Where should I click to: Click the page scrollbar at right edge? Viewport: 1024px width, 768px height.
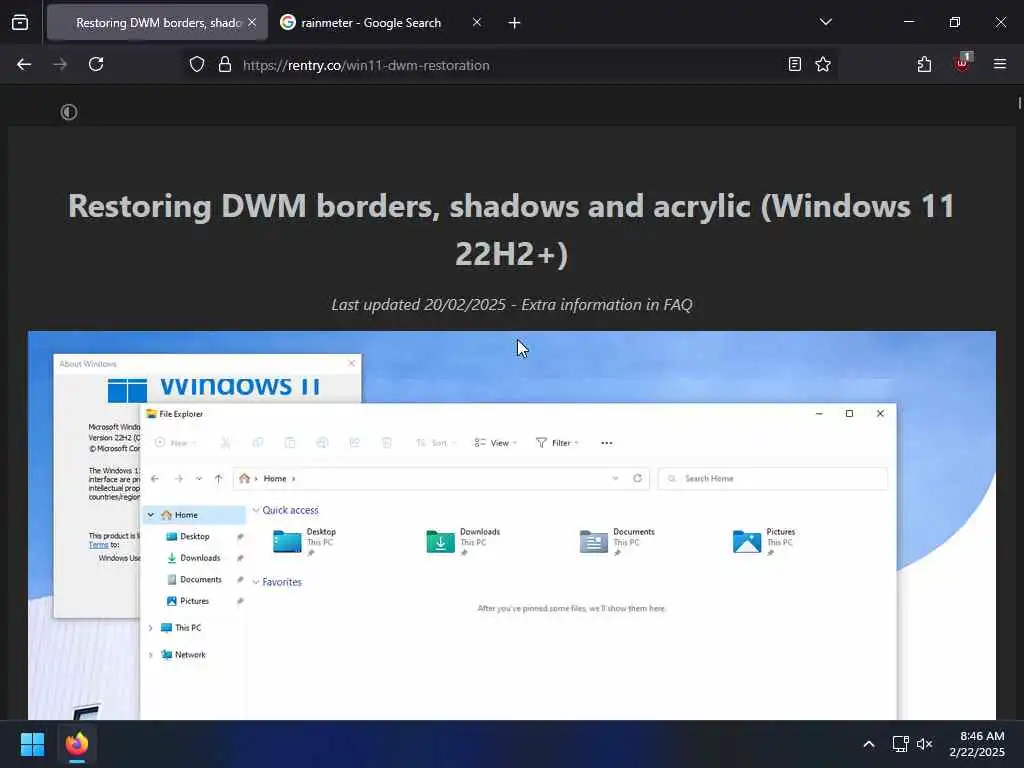(1019, 103)
